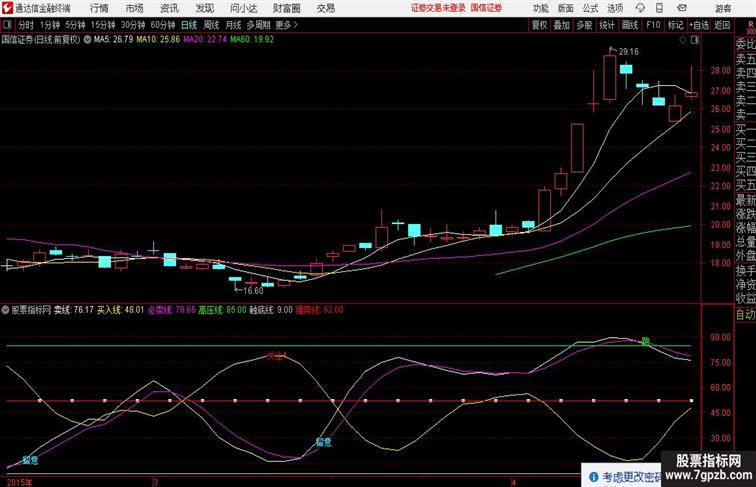Click the 标记 mark toolbar button

(675, 25)
